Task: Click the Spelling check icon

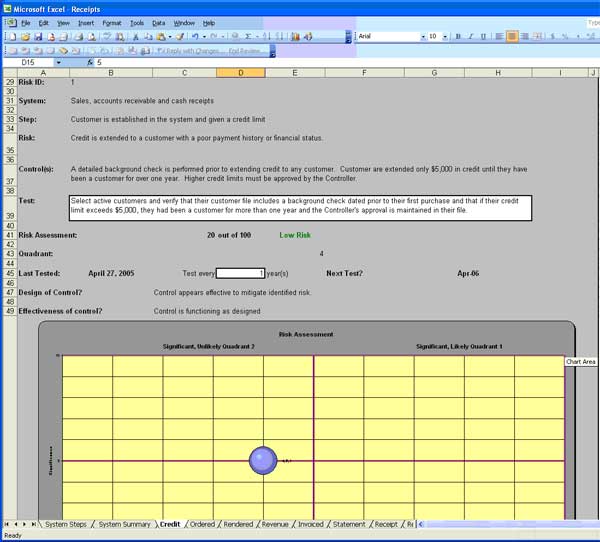Action: tap(107, 37)
